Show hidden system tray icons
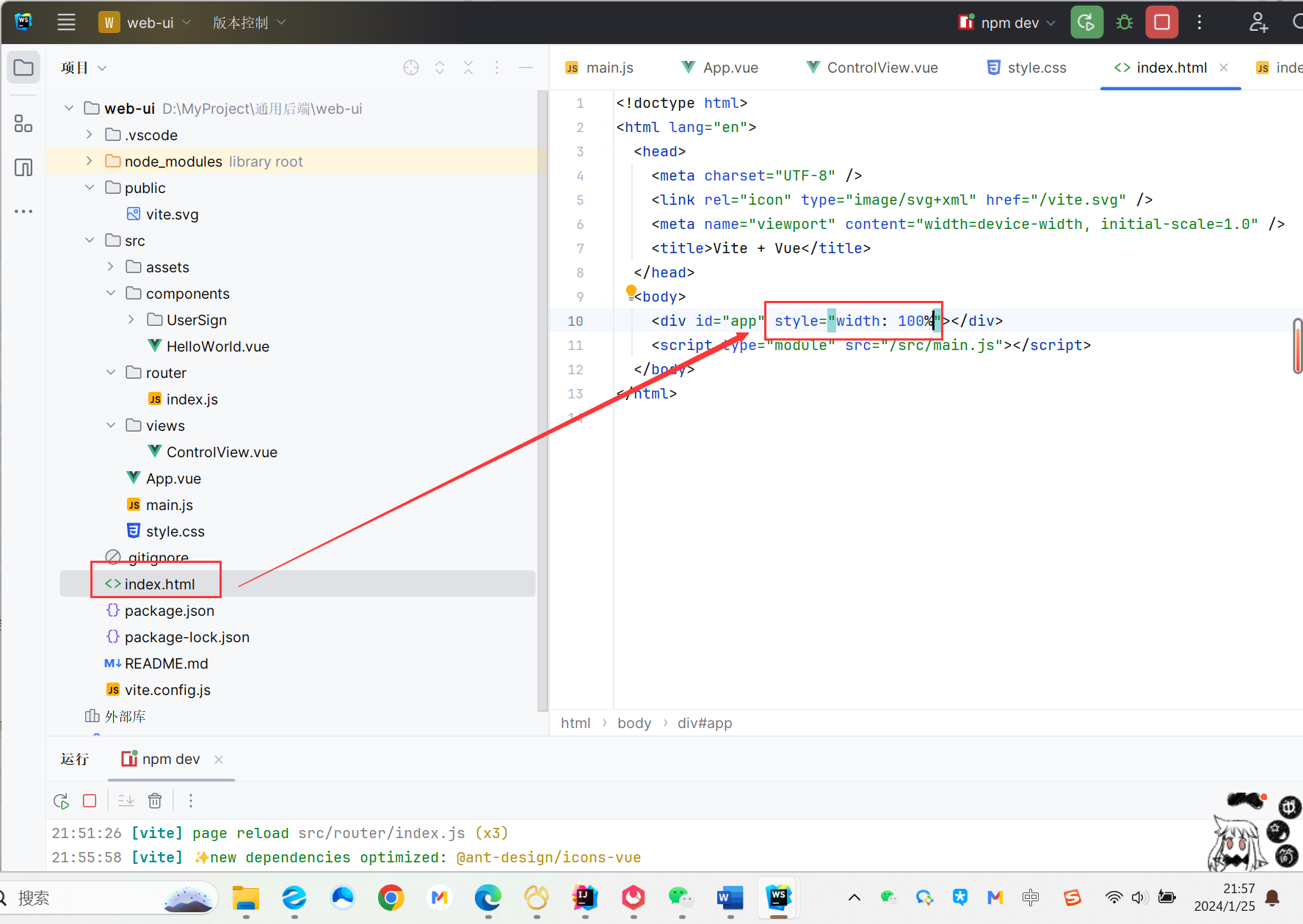Image resolution: width=1303 pixels, height=924 pixels. coord(854,897)
